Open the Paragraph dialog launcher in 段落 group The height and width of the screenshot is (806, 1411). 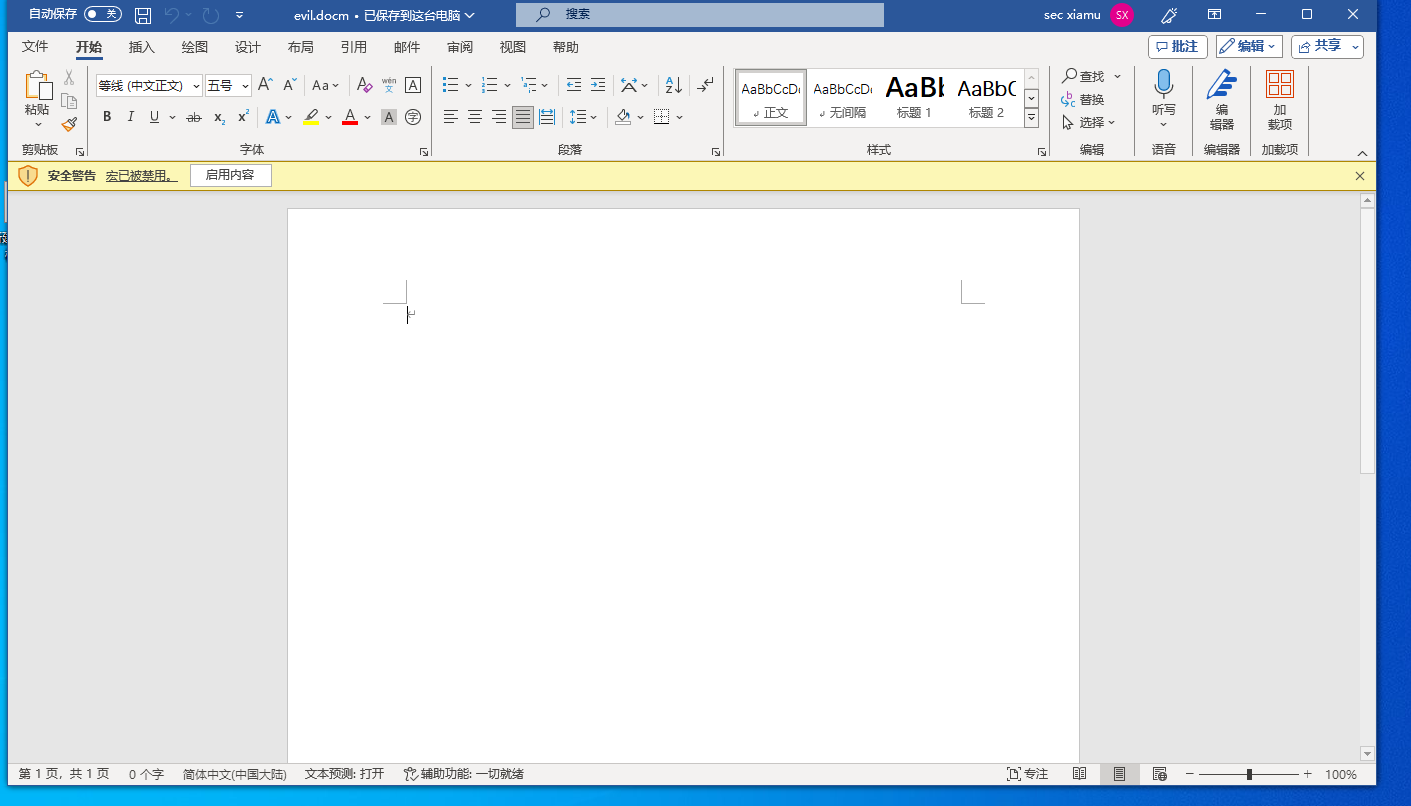tap(716, 152)
